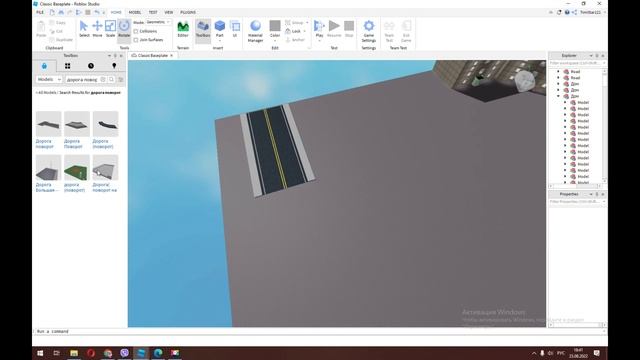Click the Resume button
This screenshot has height=360, width=640.
[x=334, y=29]
